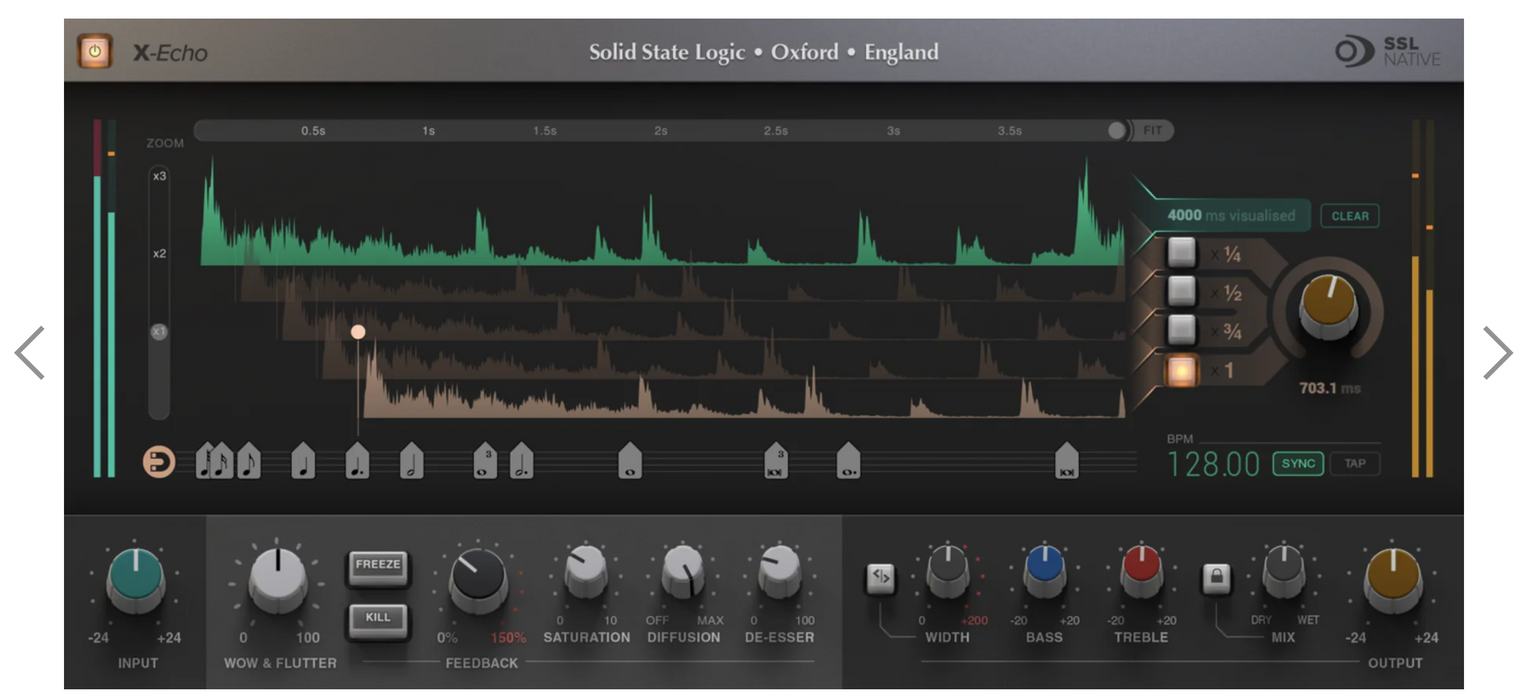Select the half note marker
The width and height of the screenshot is (1528, 700).
411,463
